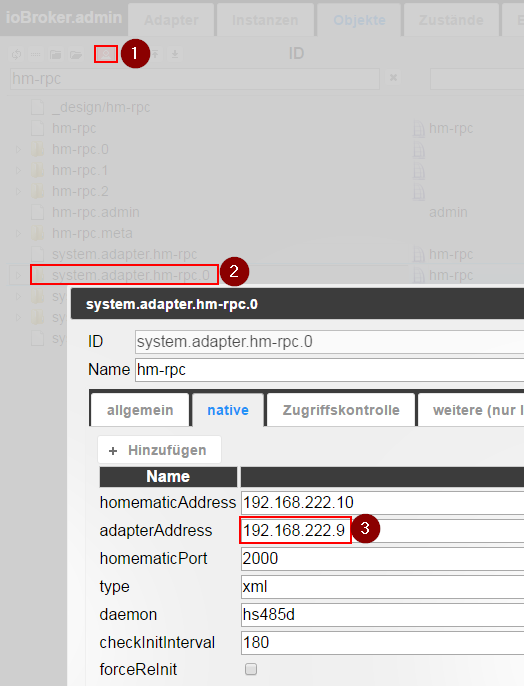Select the hm-rpc.2 folder row

coord(80,191)
